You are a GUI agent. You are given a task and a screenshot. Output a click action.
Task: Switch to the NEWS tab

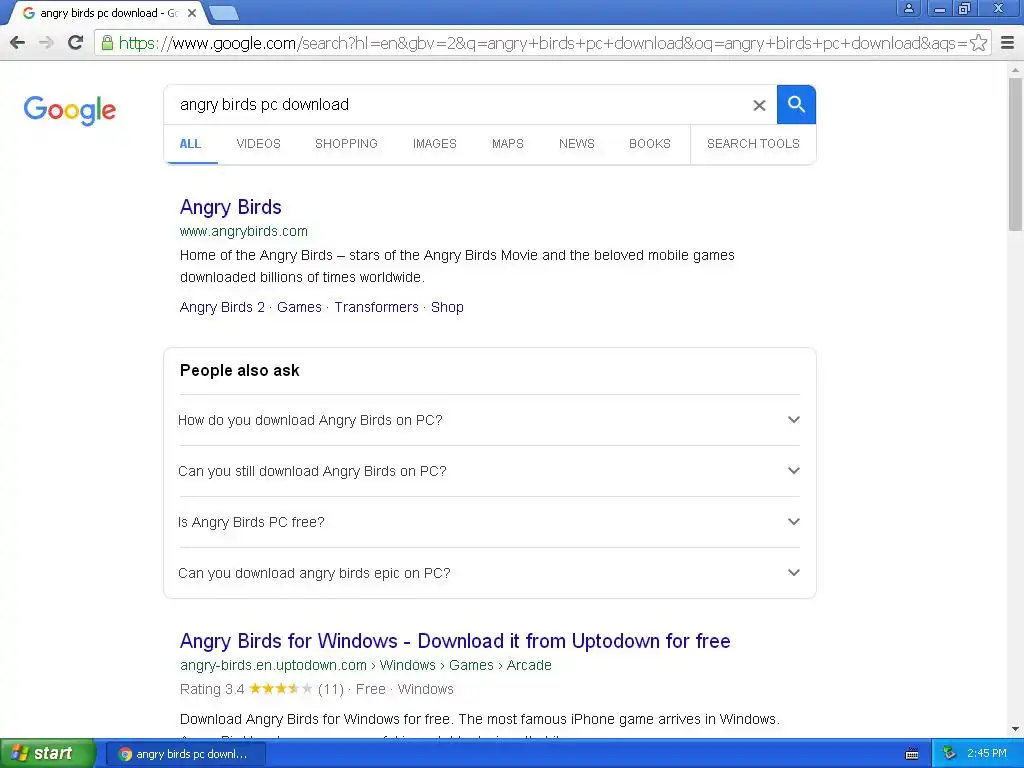(577, 144)
